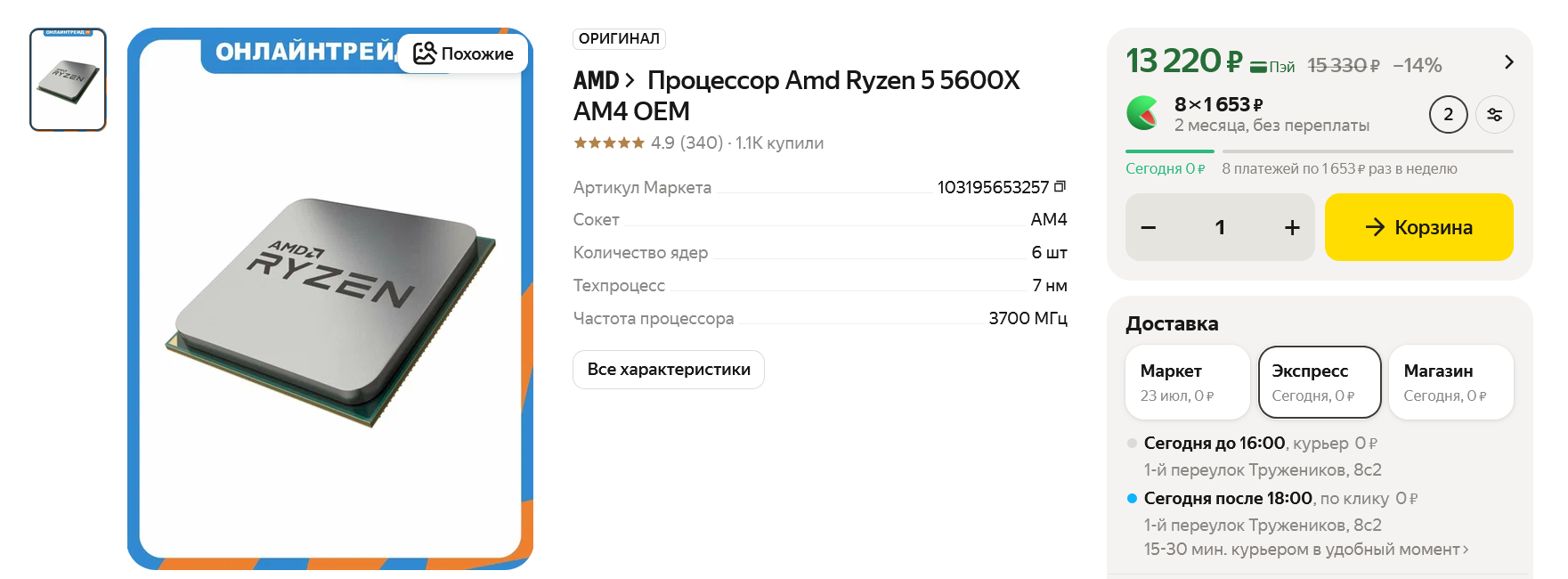
Task: Expand price details with the chevron arrow
Action: [x=1508, y=61]
